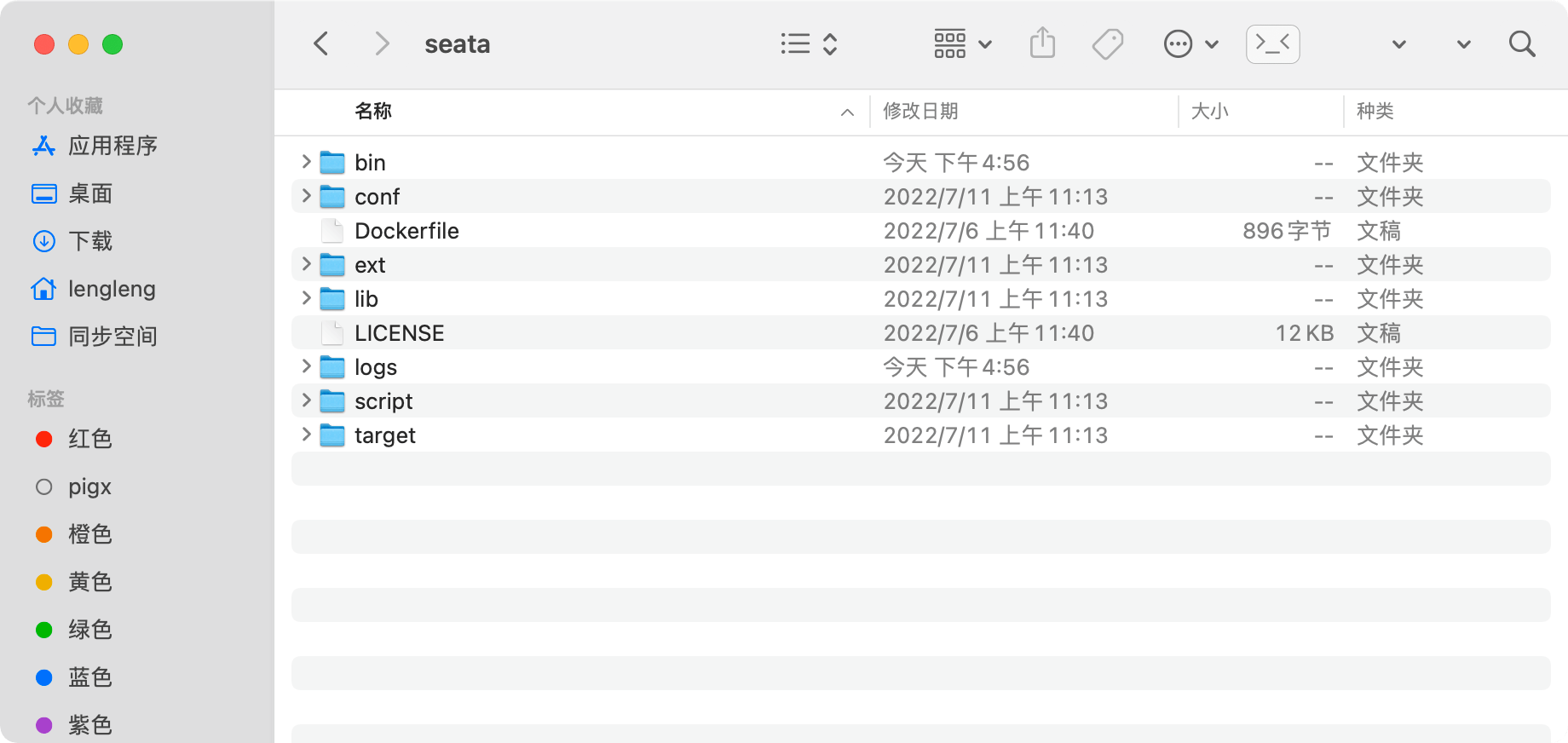Sort by the modified date column
This screenshot has height=743, width=1568.
tap(920, 112)
